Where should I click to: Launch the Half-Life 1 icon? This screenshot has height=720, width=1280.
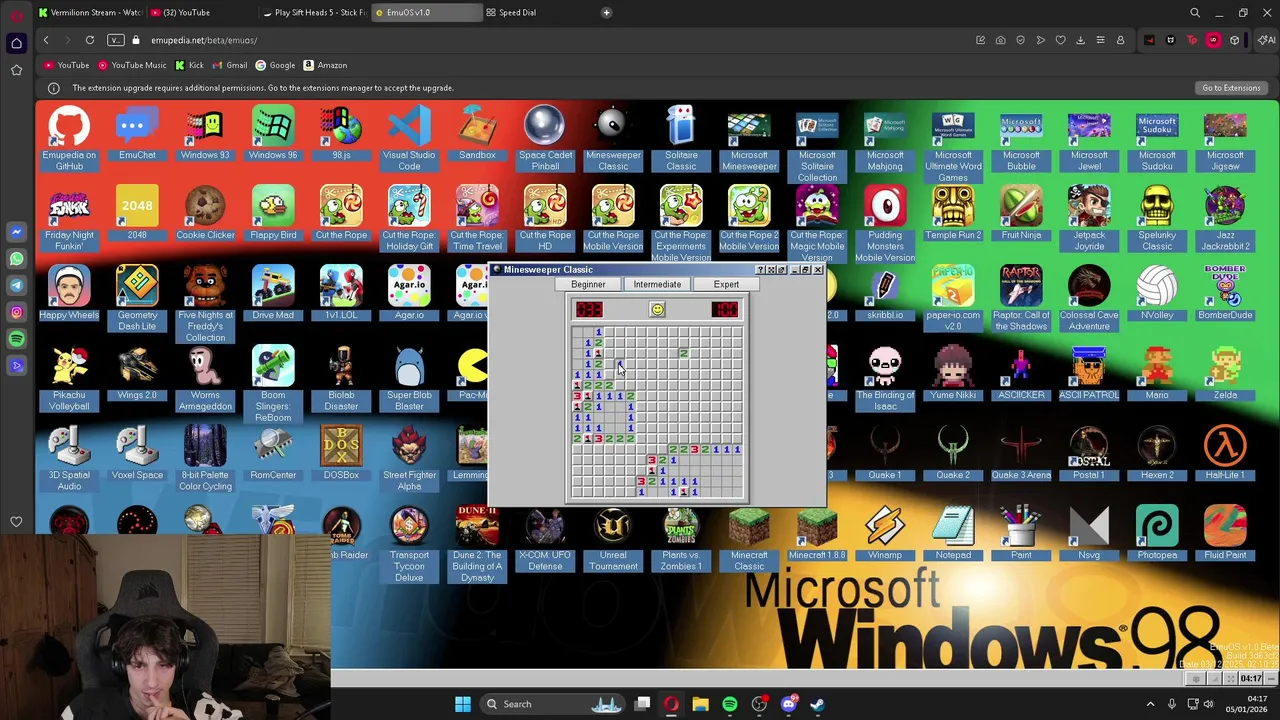click(x=1225, y=453)
